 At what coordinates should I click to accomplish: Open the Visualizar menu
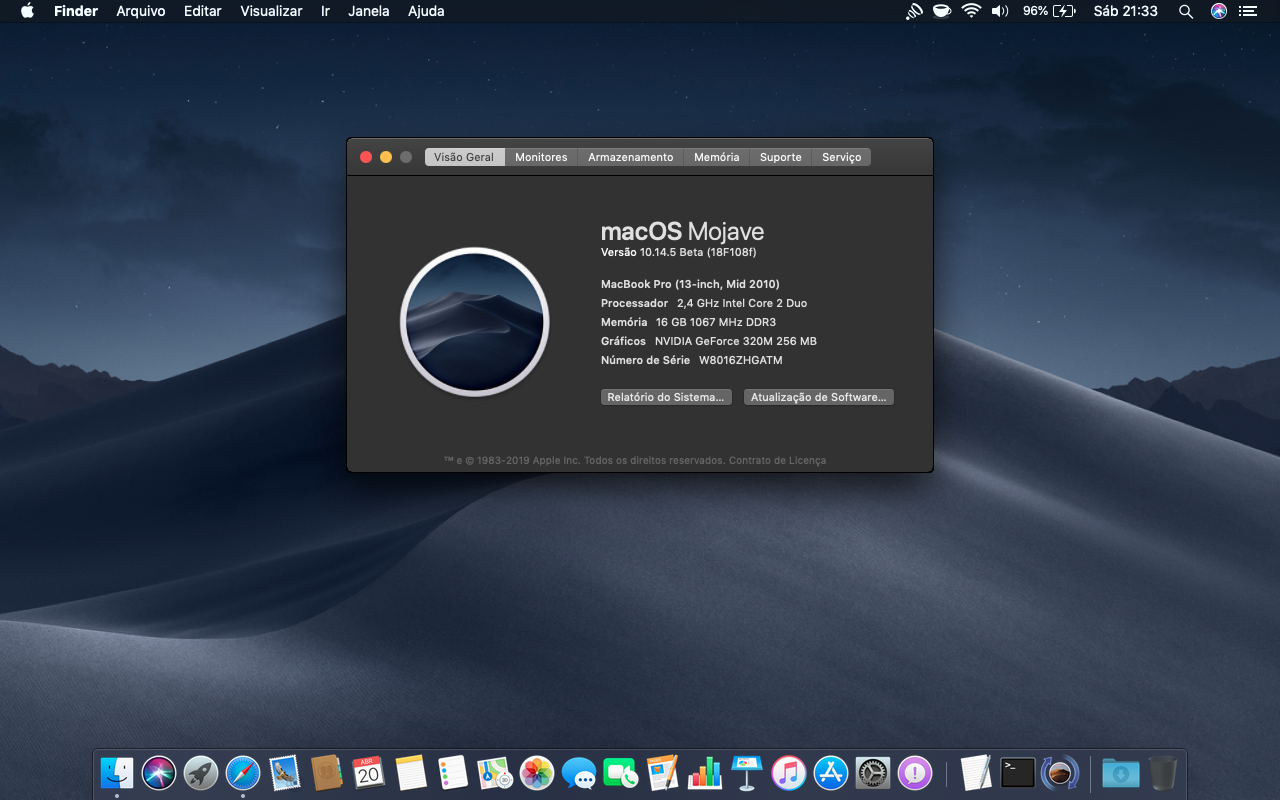271,11
